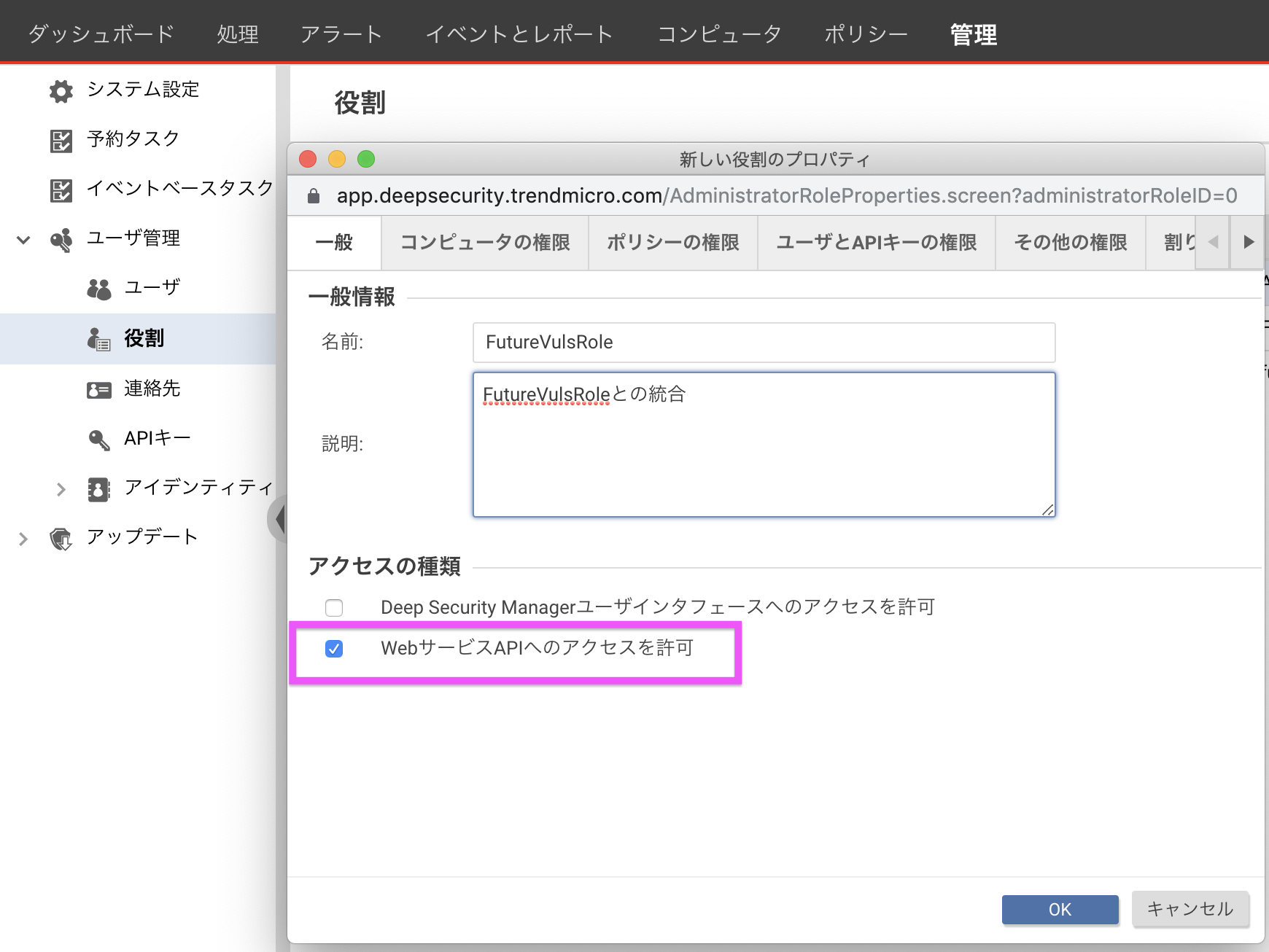Select the ユーザ icon in the sidebar
The height and width of the screenshot is (952, 1269).
[98, 287]
